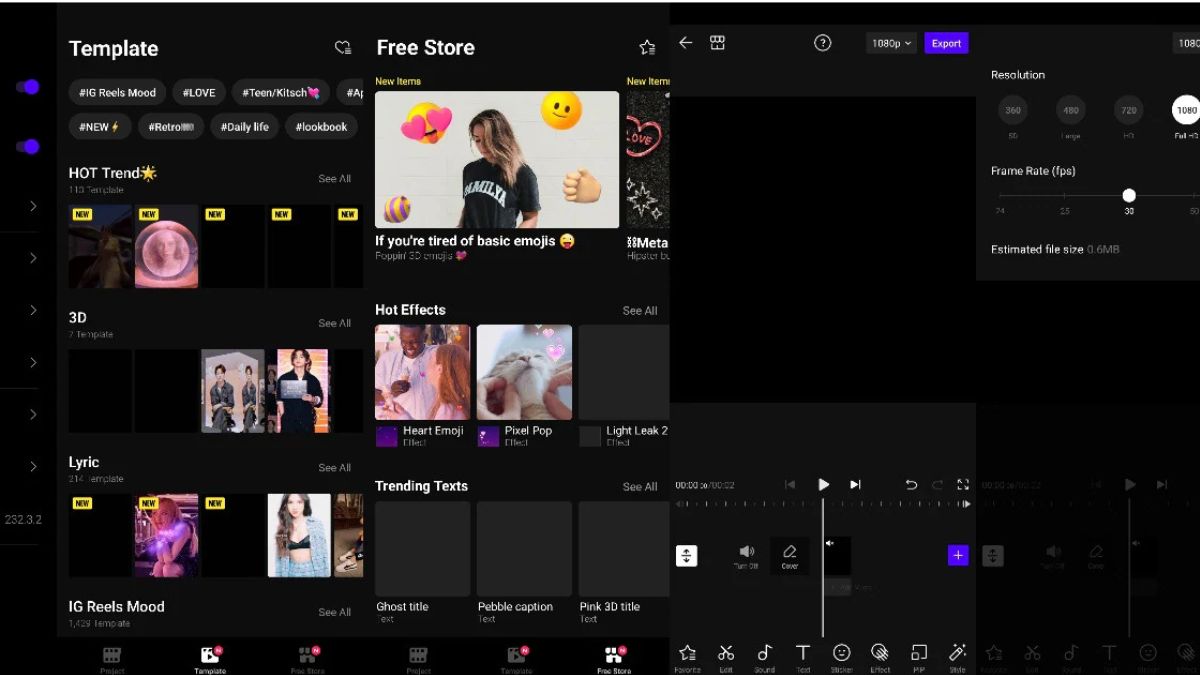1200x675 pixels.
Task: Open Free Store tab in the Template screen
Action: coord(308,660)
